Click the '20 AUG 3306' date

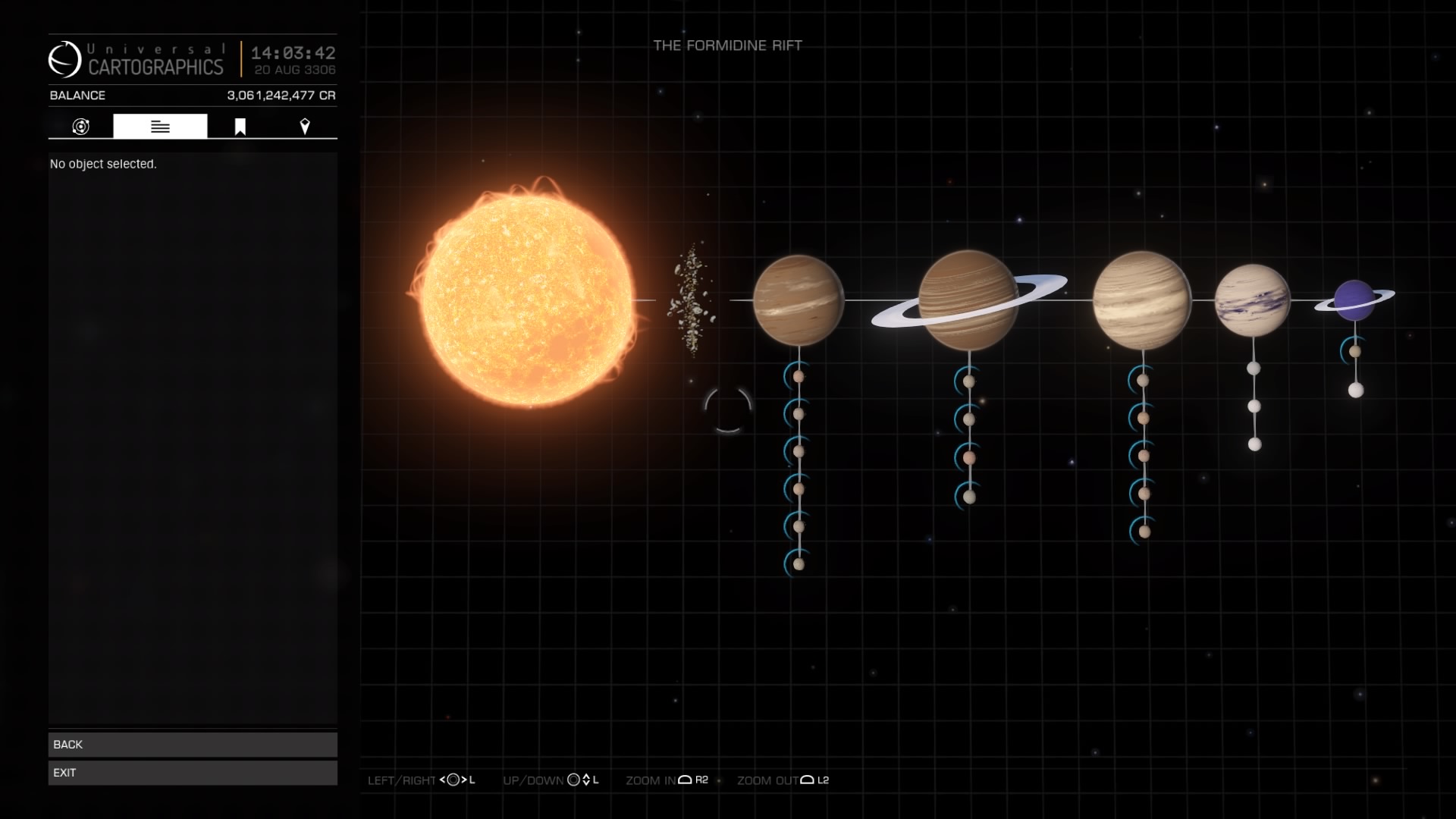[295, 70]
